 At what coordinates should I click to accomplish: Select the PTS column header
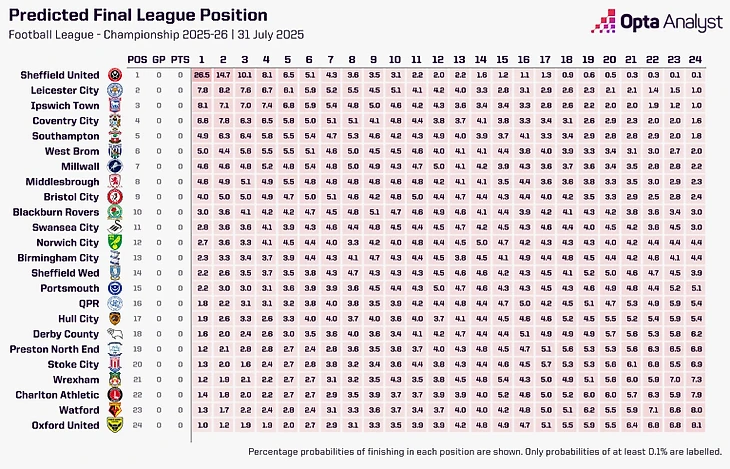180,60
